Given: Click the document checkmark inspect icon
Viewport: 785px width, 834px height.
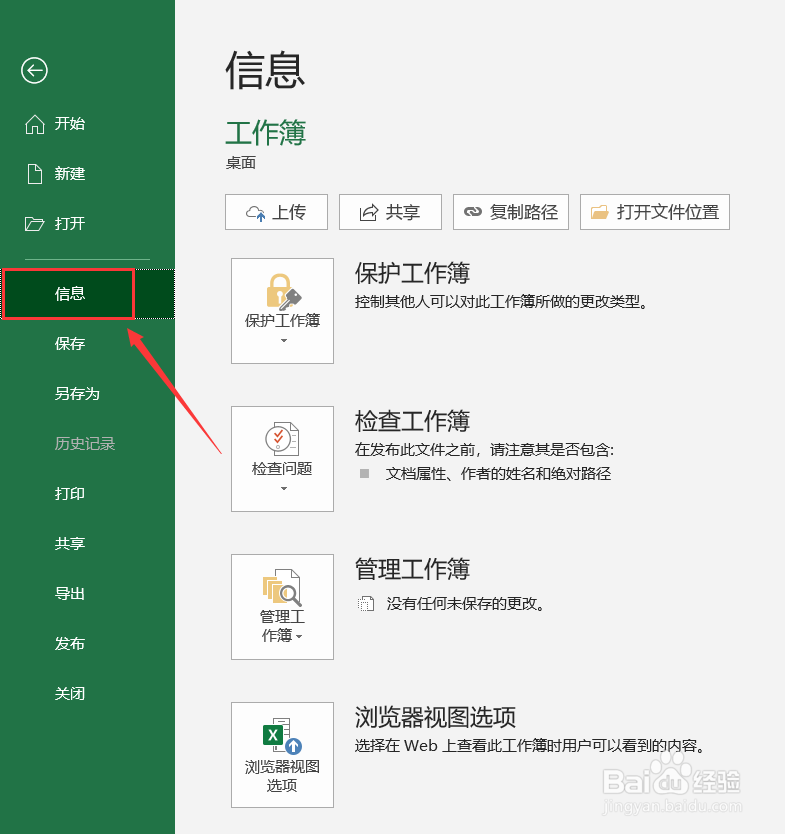Looking at the screenshot, I should click(282, 439).
